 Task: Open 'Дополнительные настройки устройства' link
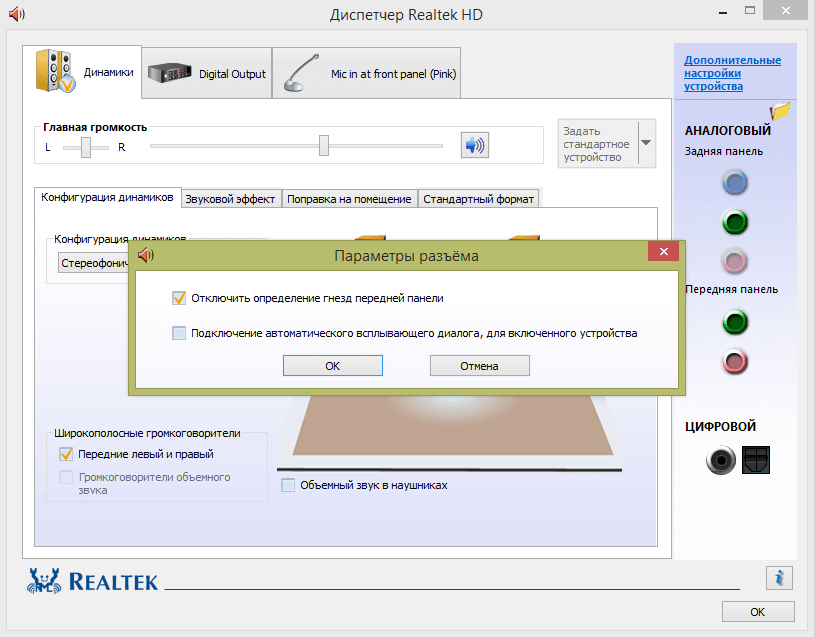point(732,73)
